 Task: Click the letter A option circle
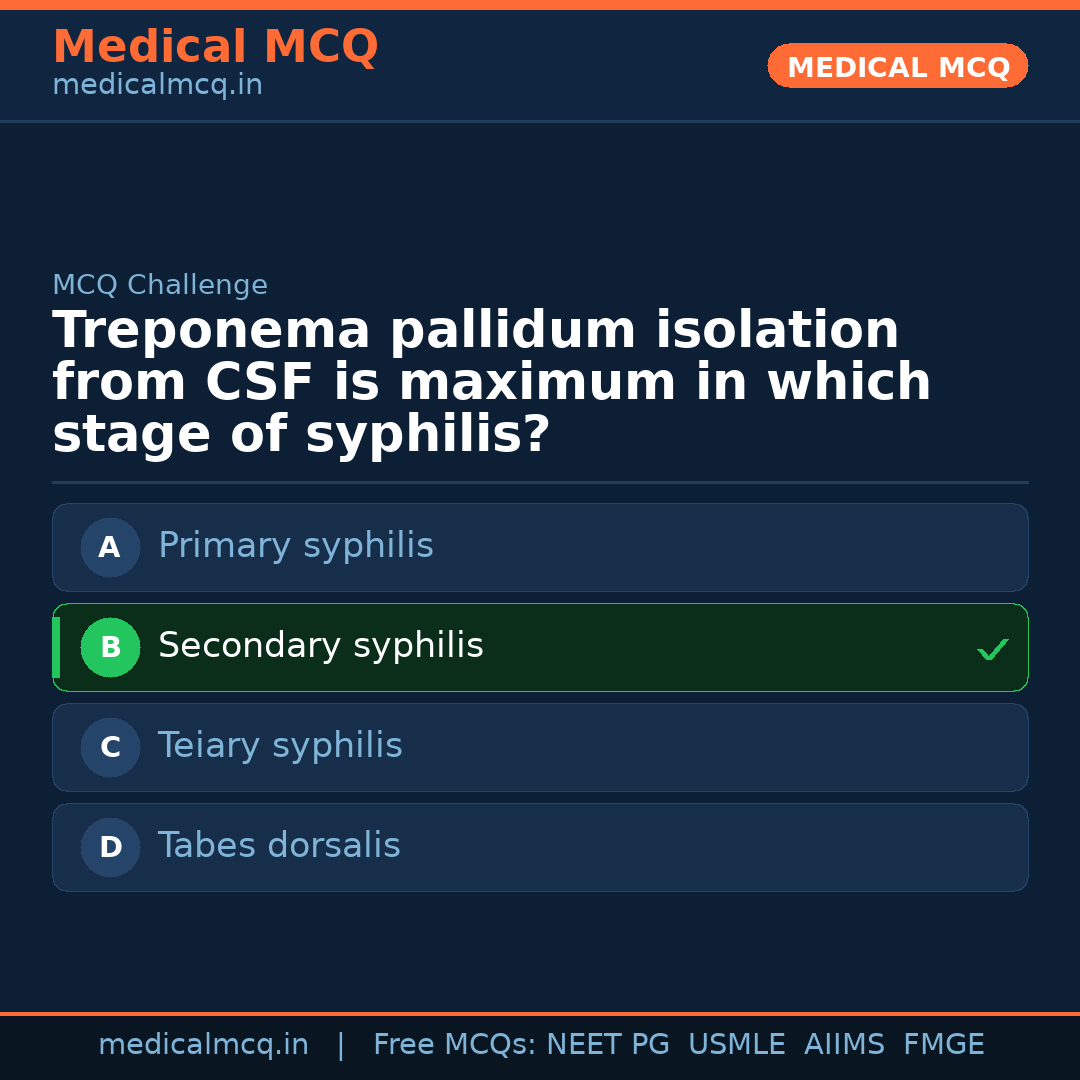(x=110, y=547)
